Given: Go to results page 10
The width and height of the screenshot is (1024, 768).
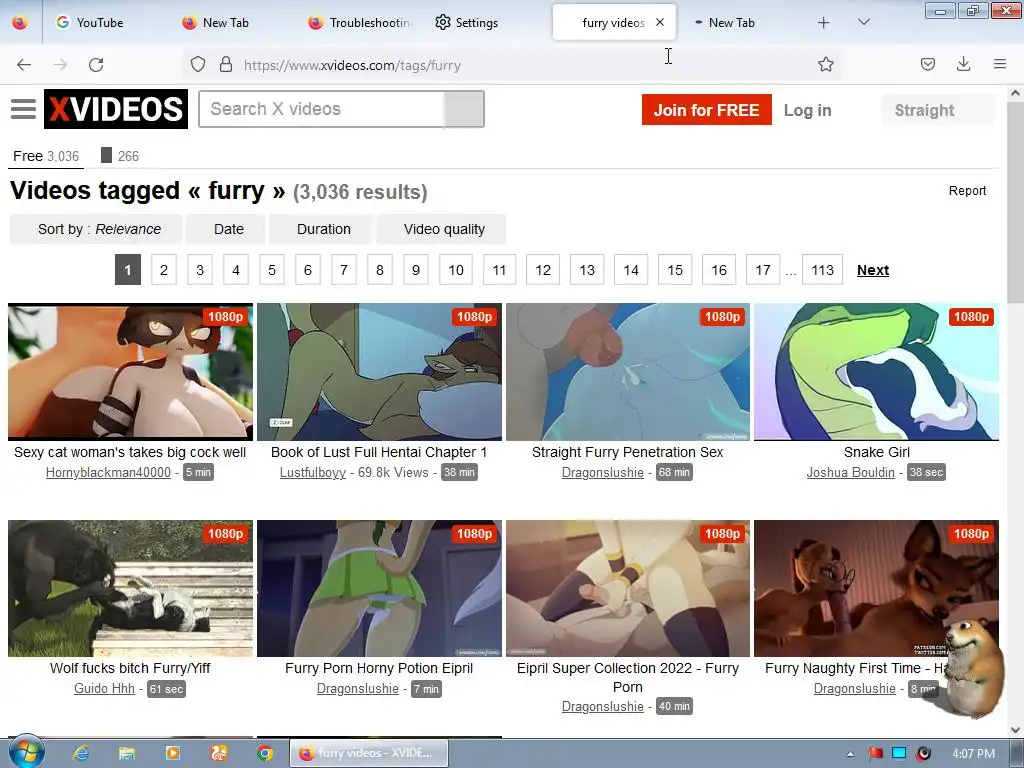Looking at the screenshot, I should tap(456, 270).
